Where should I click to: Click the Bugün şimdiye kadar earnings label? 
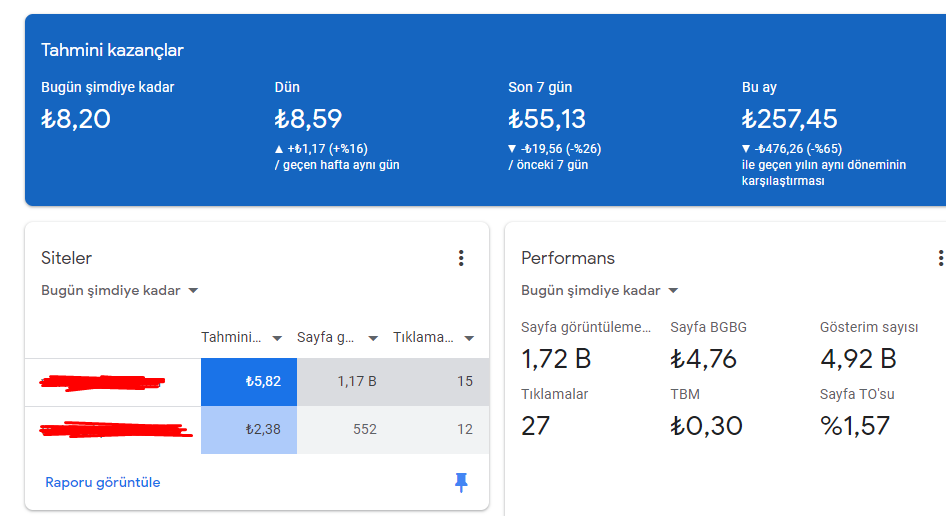(107, 88)
